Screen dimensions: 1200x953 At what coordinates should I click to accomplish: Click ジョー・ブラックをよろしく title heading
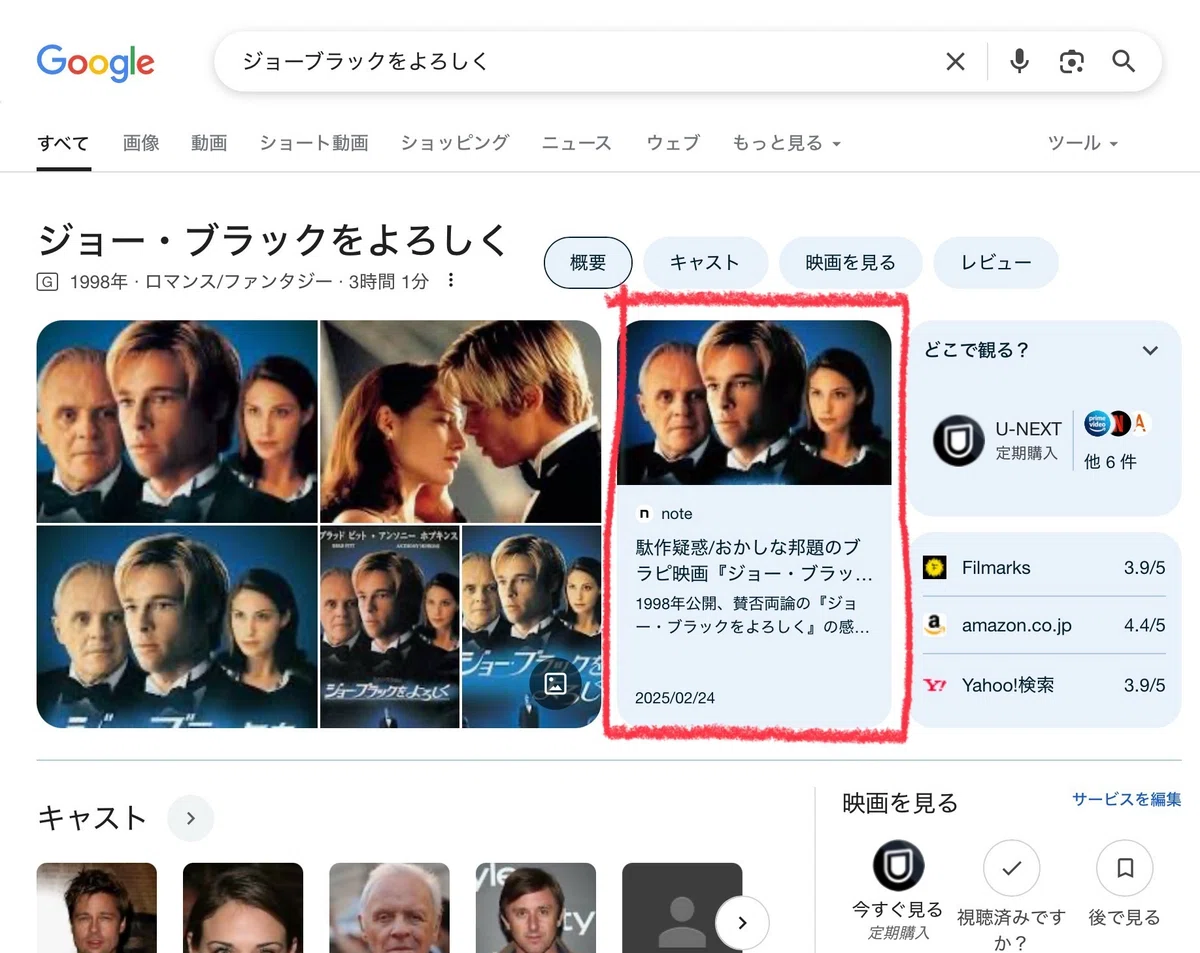274,241
